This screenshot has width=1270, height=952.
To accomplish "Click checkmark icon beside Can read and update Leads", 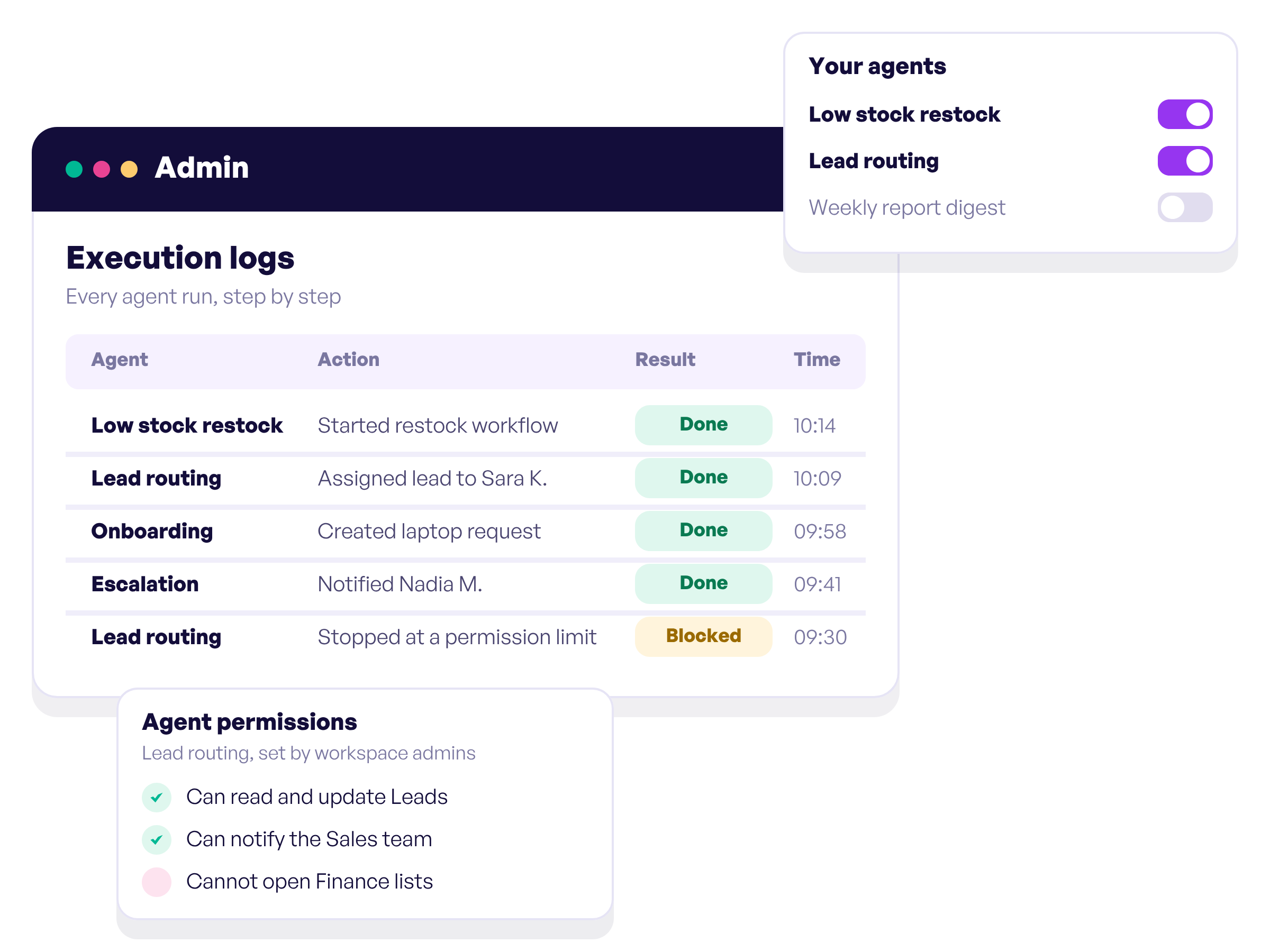I will point(157,798).
